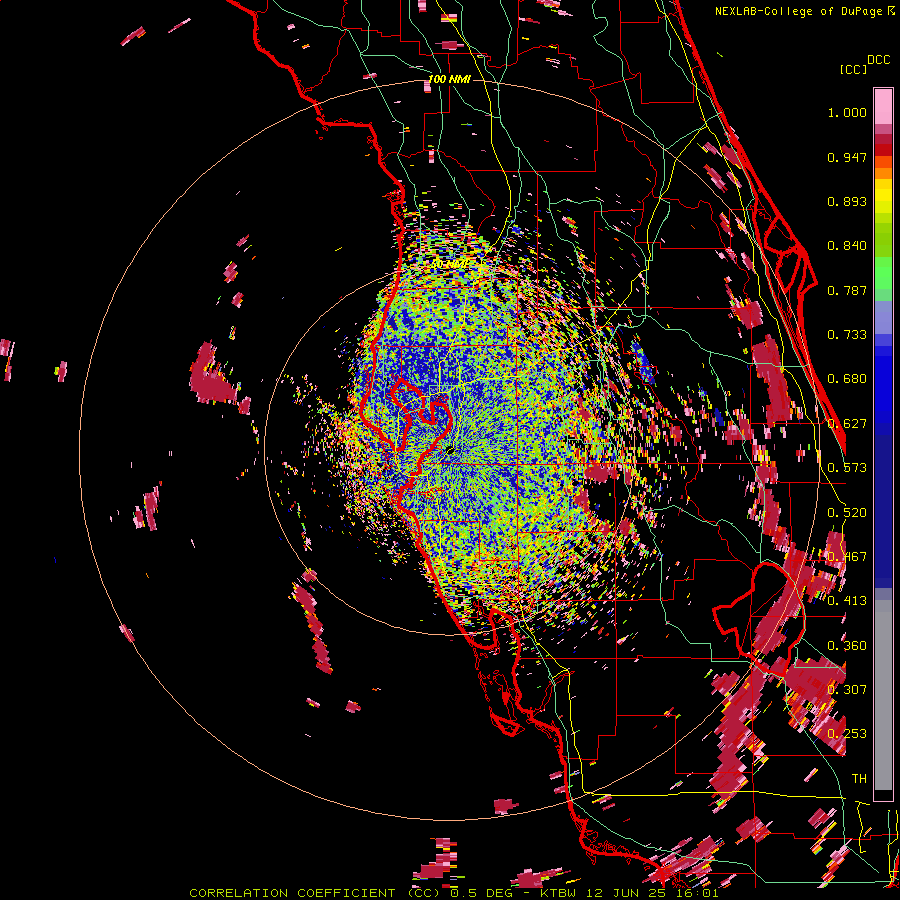Select the 0.360 value on the color scale
Viewport: 900px width, 900px height.
[x=847, y=646]
